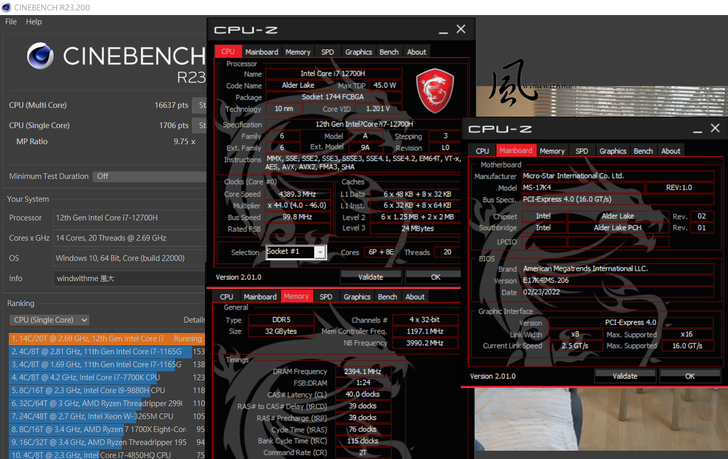Click the Cinebench logo sphere icon

[x=40, y=57]
